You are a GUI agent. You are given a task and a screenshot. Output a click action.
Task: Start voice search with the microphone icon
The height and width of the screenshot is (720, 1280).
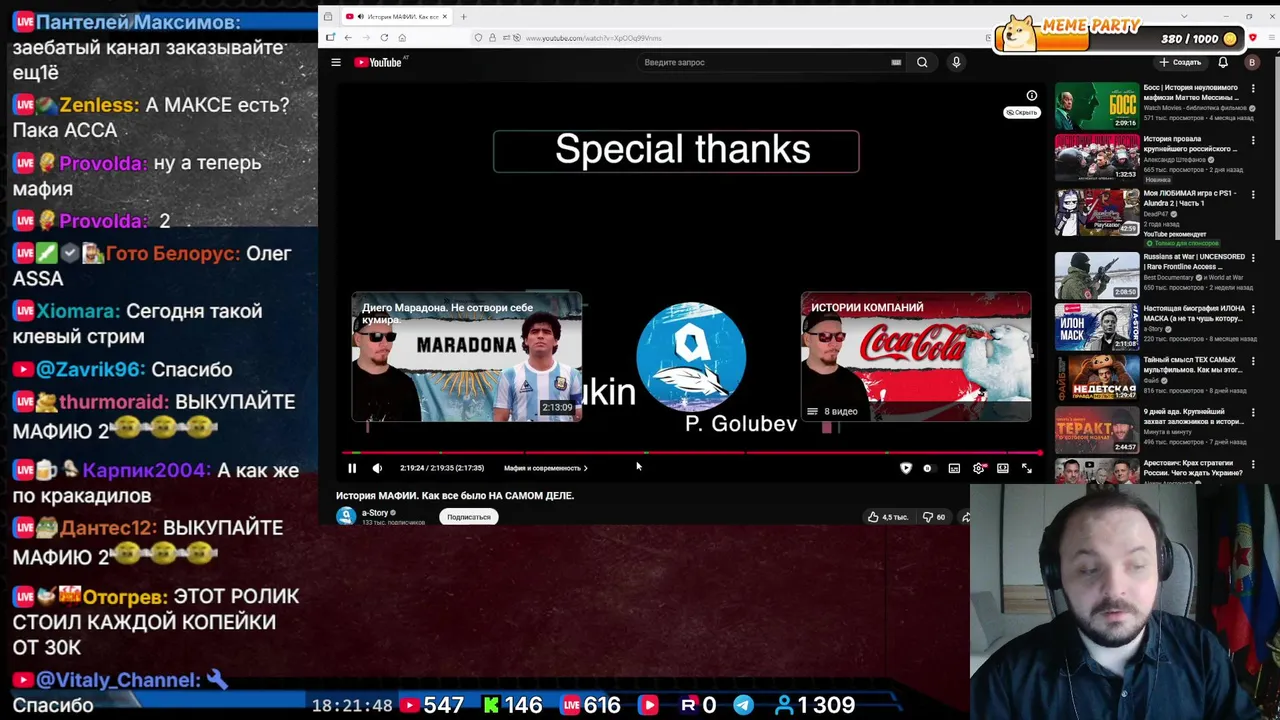coord(956,62)
